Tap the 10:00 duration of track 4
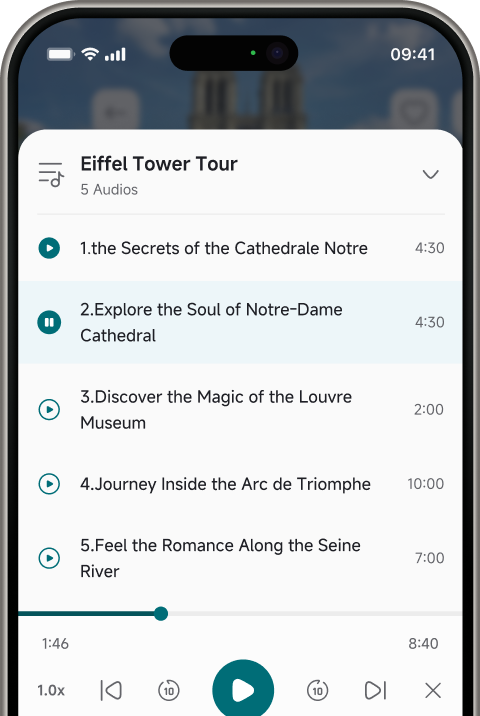 pos(426,484)
